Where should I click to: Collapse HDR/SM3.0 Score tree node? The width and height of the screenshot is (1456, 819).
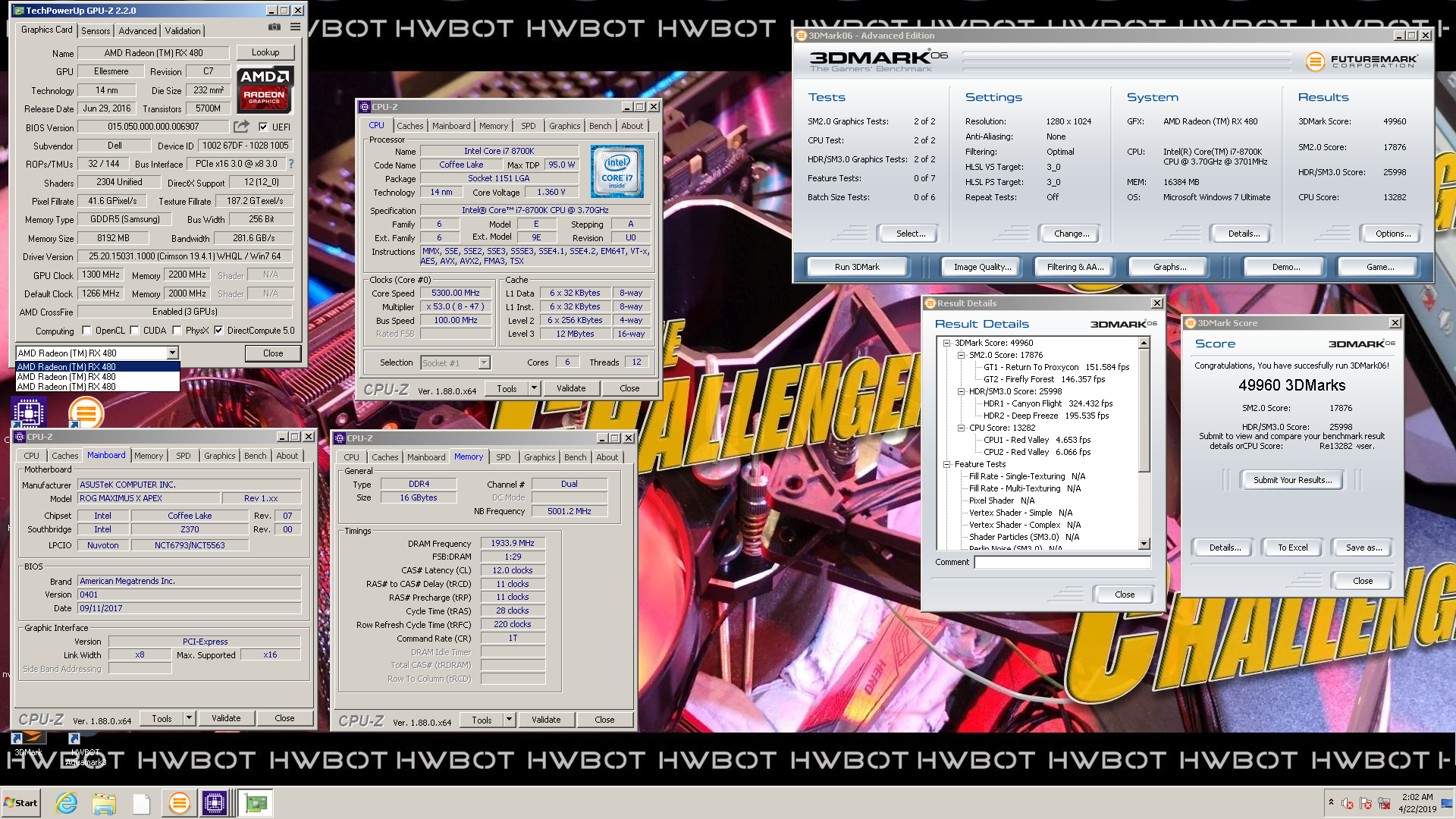tap(961, 391)
